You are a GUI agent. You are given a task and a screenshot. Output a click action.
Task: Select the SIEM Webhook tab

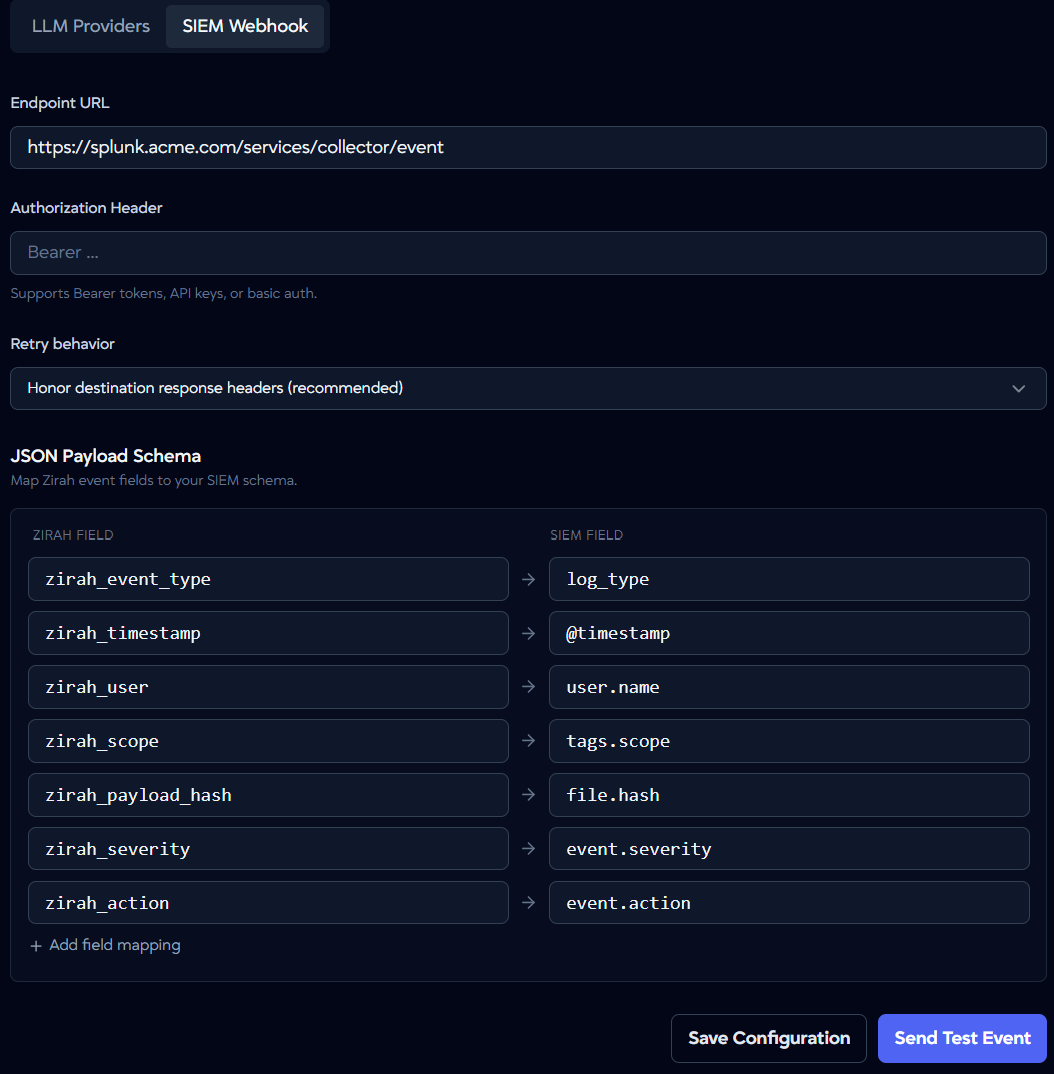coord(245,26)
